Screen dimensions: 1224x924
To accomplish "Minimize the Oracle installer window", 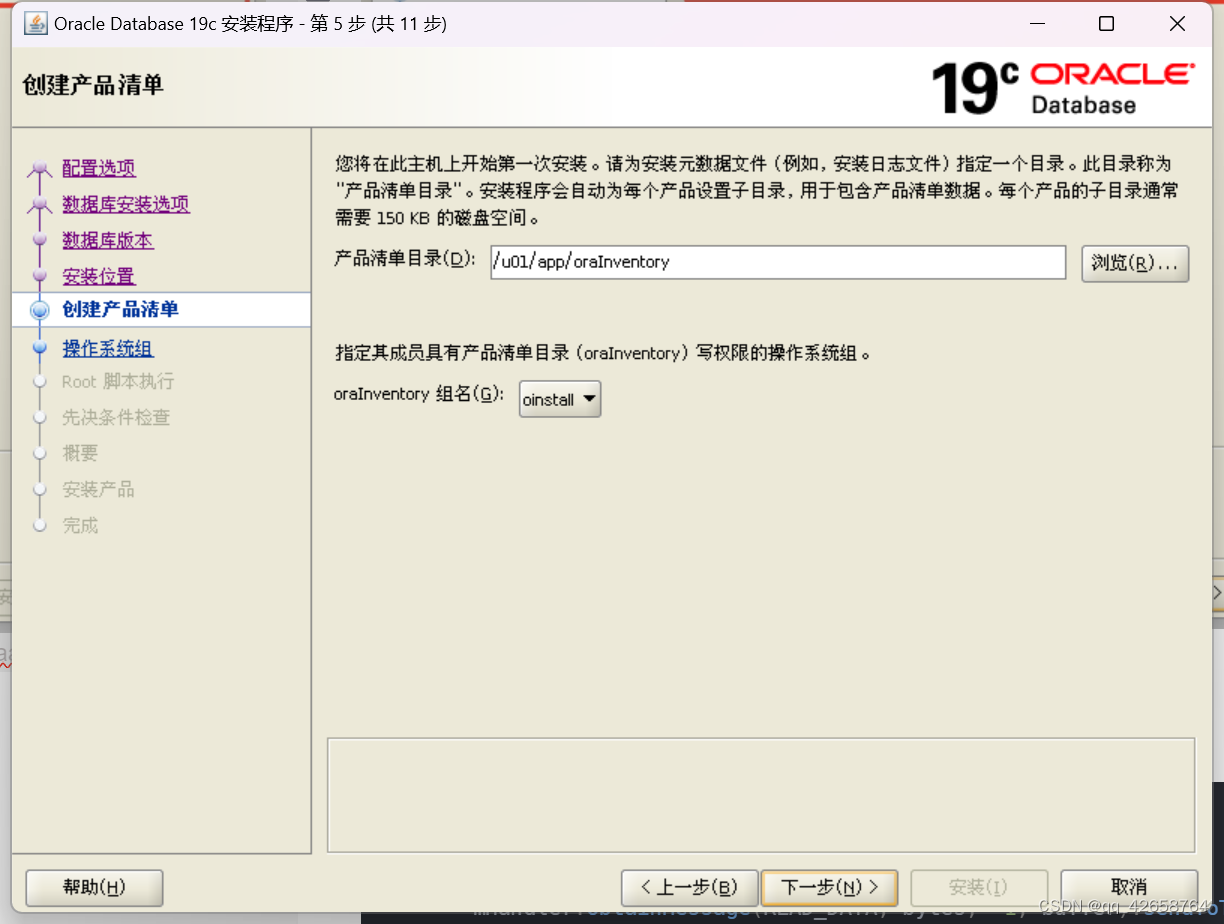I will (1036, 24).
